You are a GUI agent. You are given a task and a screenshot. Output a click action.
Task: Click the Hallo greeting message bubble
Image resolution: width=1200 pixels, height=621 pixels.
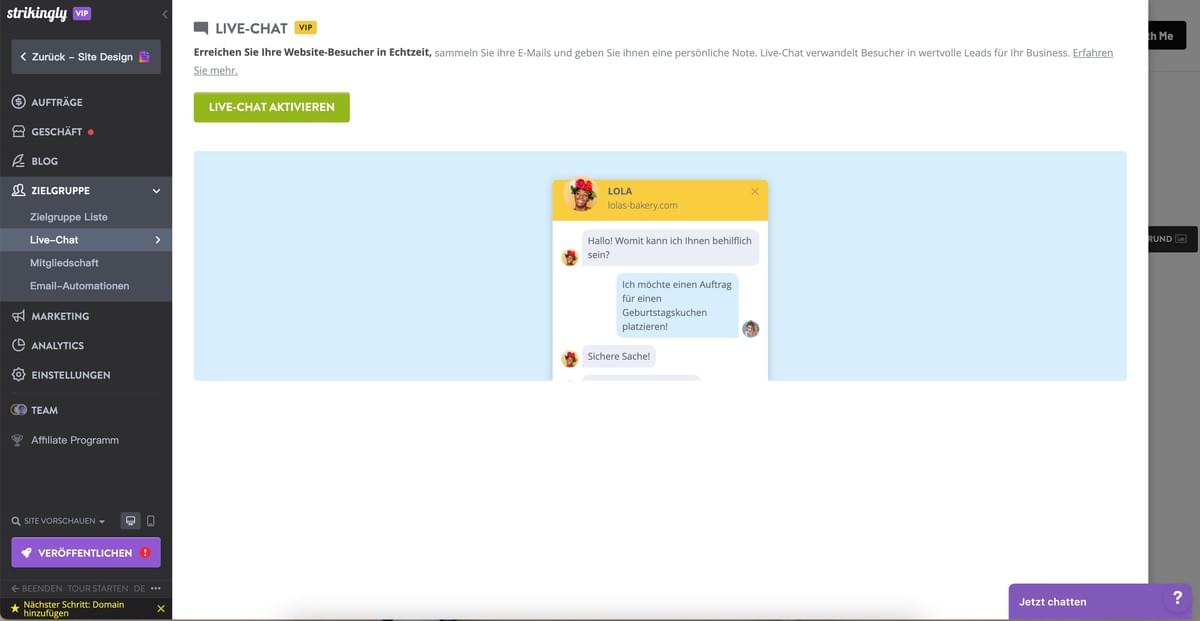pyautogui.click(x=670, y=247)
